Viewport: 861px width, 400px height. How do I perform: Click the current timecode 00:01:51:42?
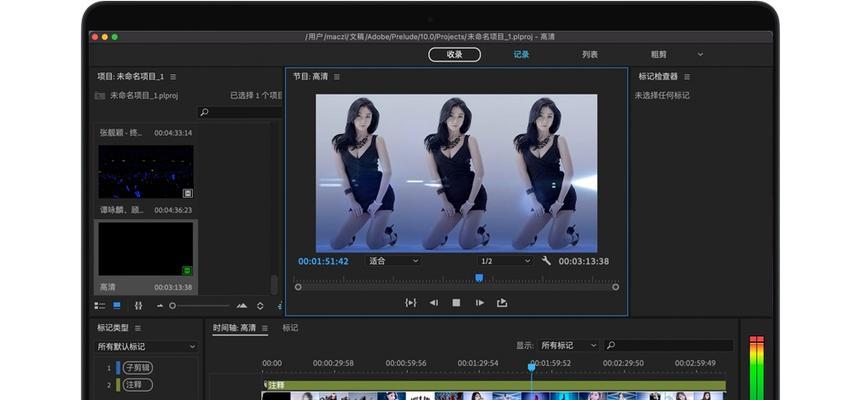[323, 262]
